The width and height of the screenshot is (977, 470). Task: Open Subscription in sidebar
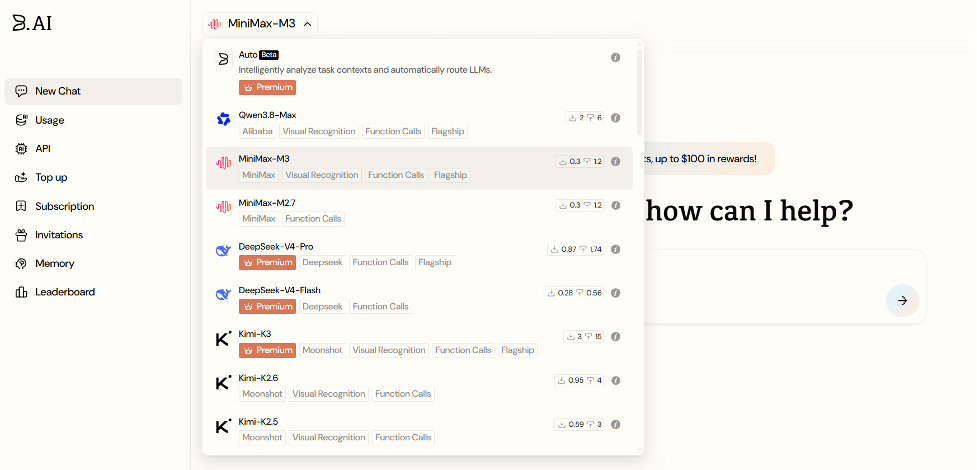pyautogui.click(x=93, y=206)
